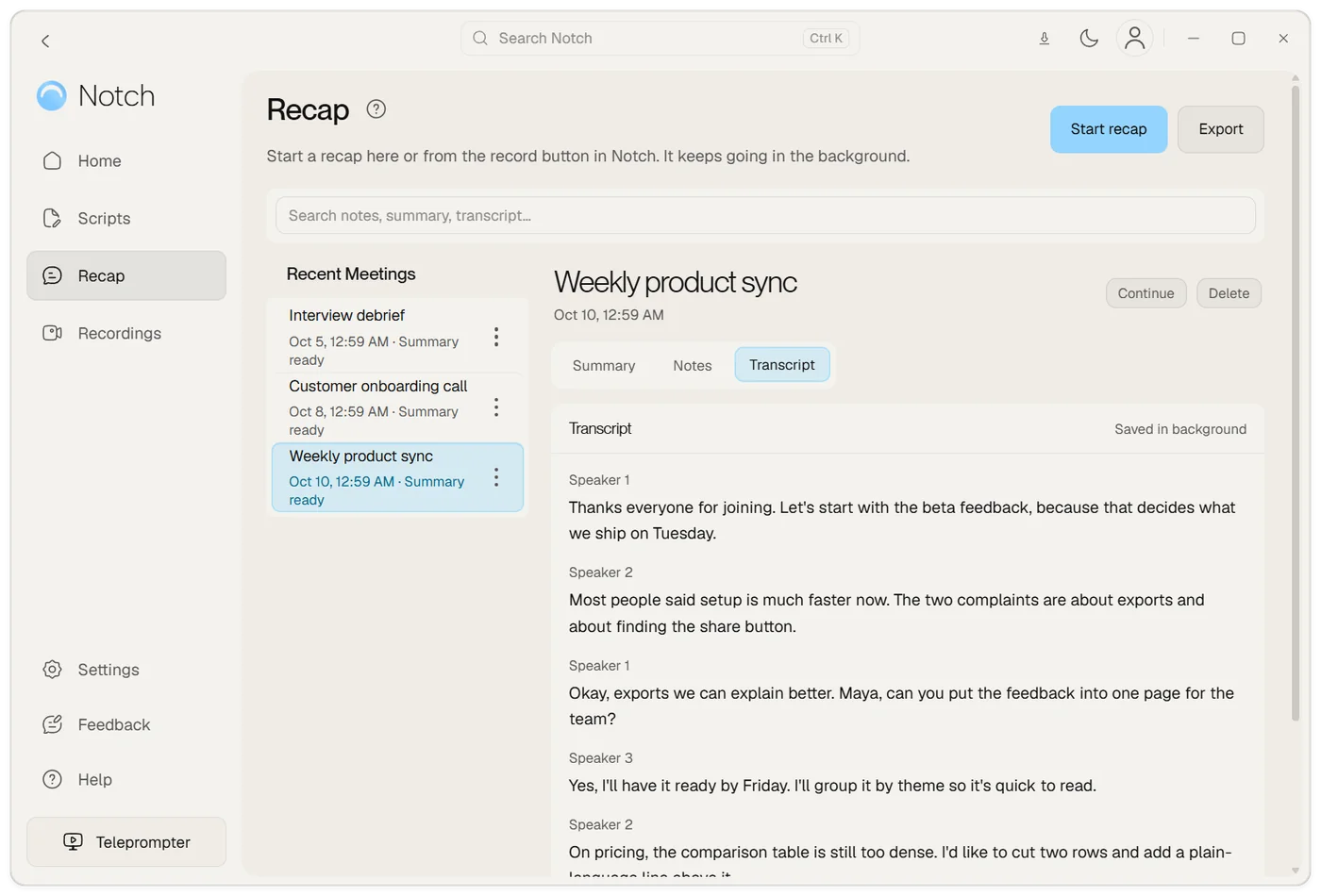Click the Home icon in sidebar

(53, 161)
